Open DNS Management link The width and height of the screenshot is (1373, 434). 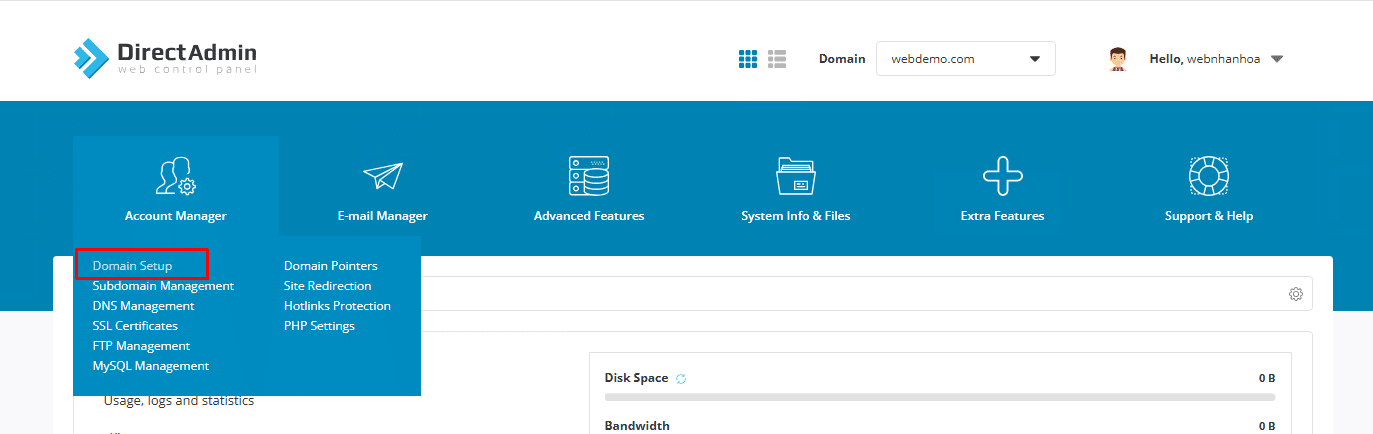(143, 306)
